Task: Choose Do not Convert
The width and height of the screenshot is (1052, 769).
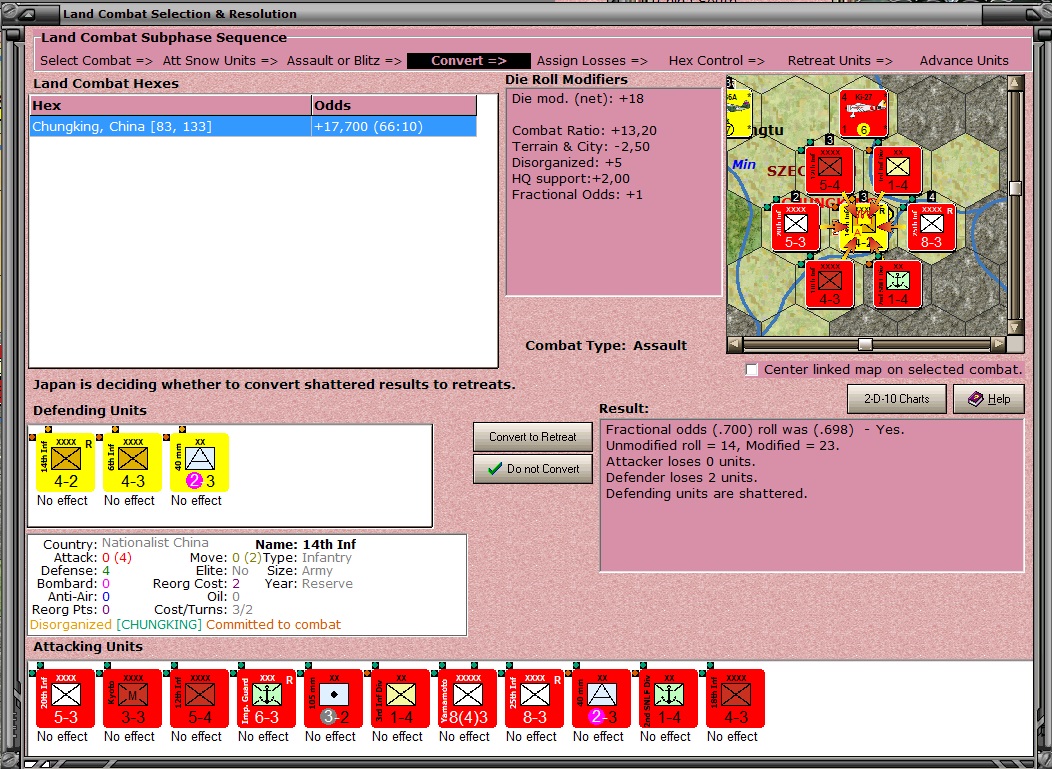Action: click(533, 469)
